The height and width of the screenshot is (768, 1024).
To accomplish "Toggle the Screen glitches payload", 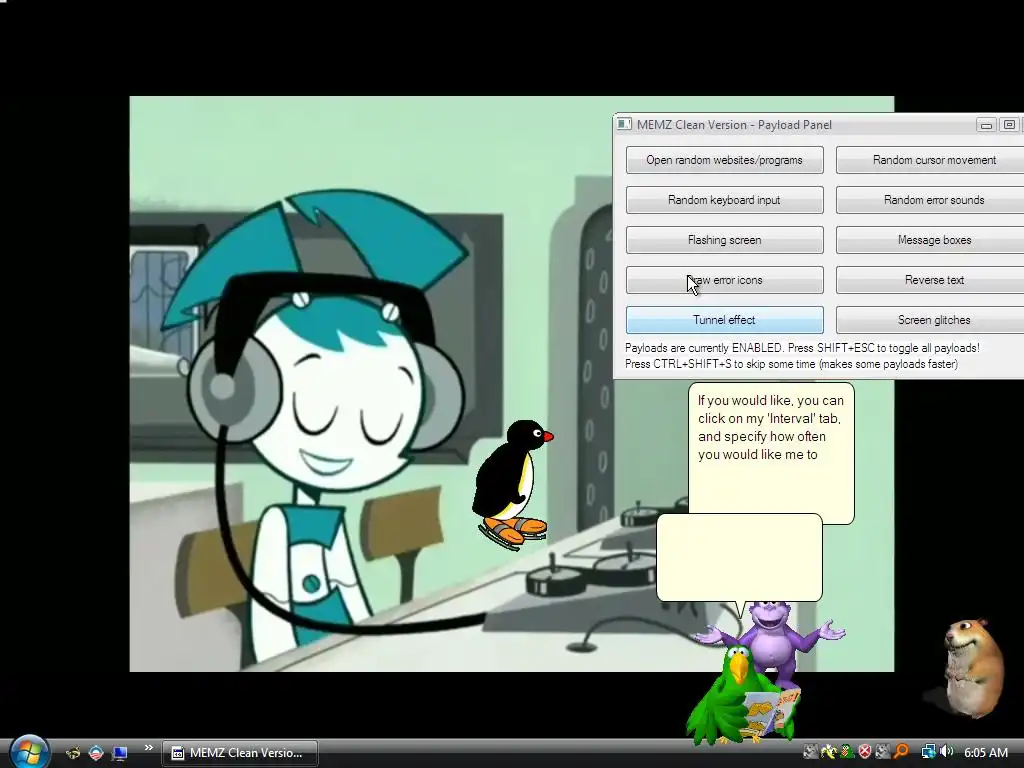I will click(x=930, y=319).
